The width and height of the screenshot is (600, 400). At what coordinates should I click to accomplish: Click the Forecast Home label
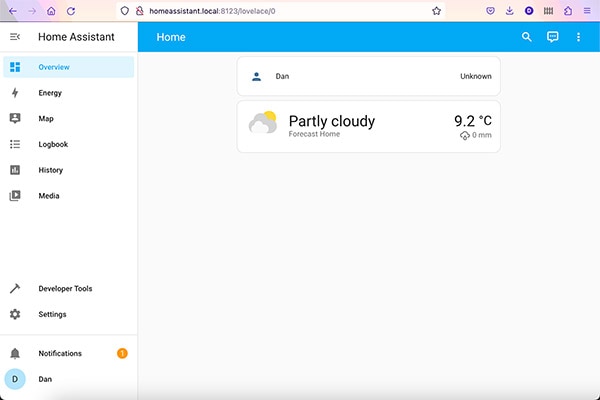pyautogui.click(x=314, y=134)
